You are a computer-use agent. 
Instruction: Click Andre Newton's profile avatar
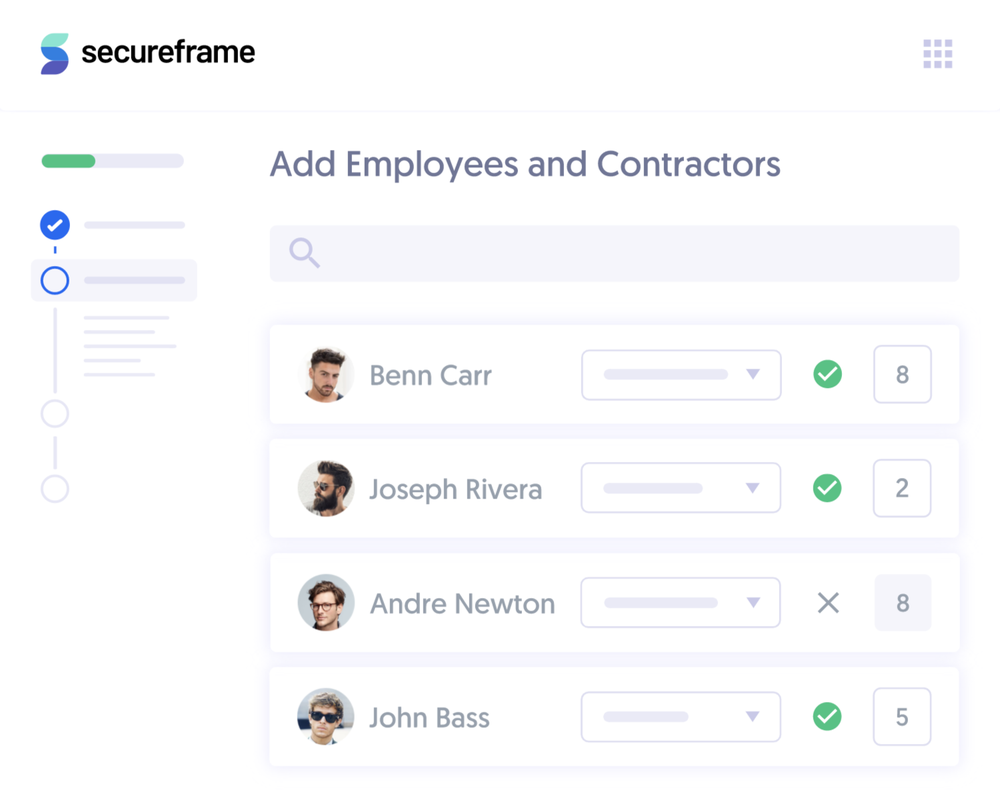point(326,603)
